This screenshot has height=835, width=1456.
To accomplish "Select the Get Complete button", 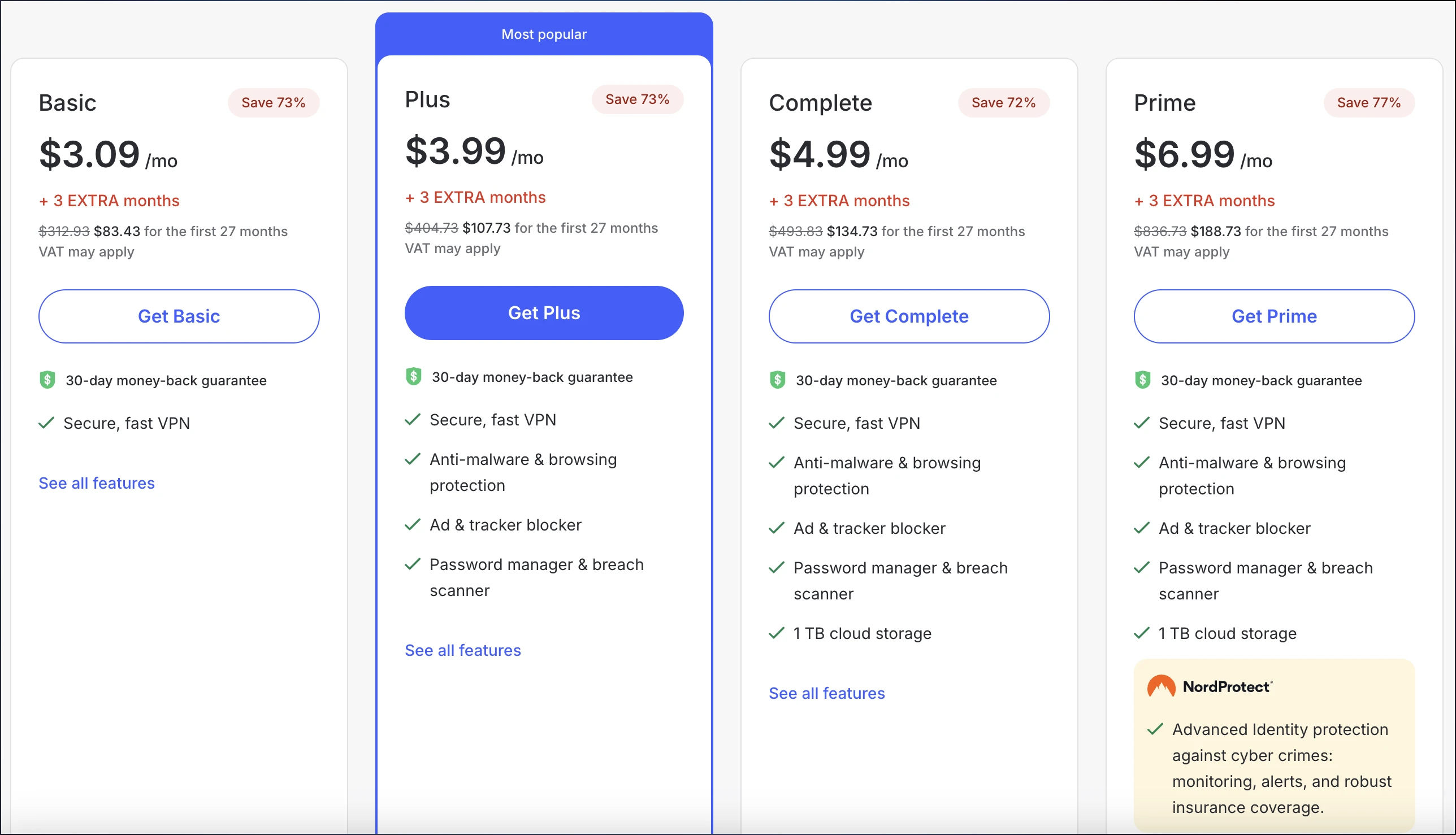I will (x=909, y=316).
